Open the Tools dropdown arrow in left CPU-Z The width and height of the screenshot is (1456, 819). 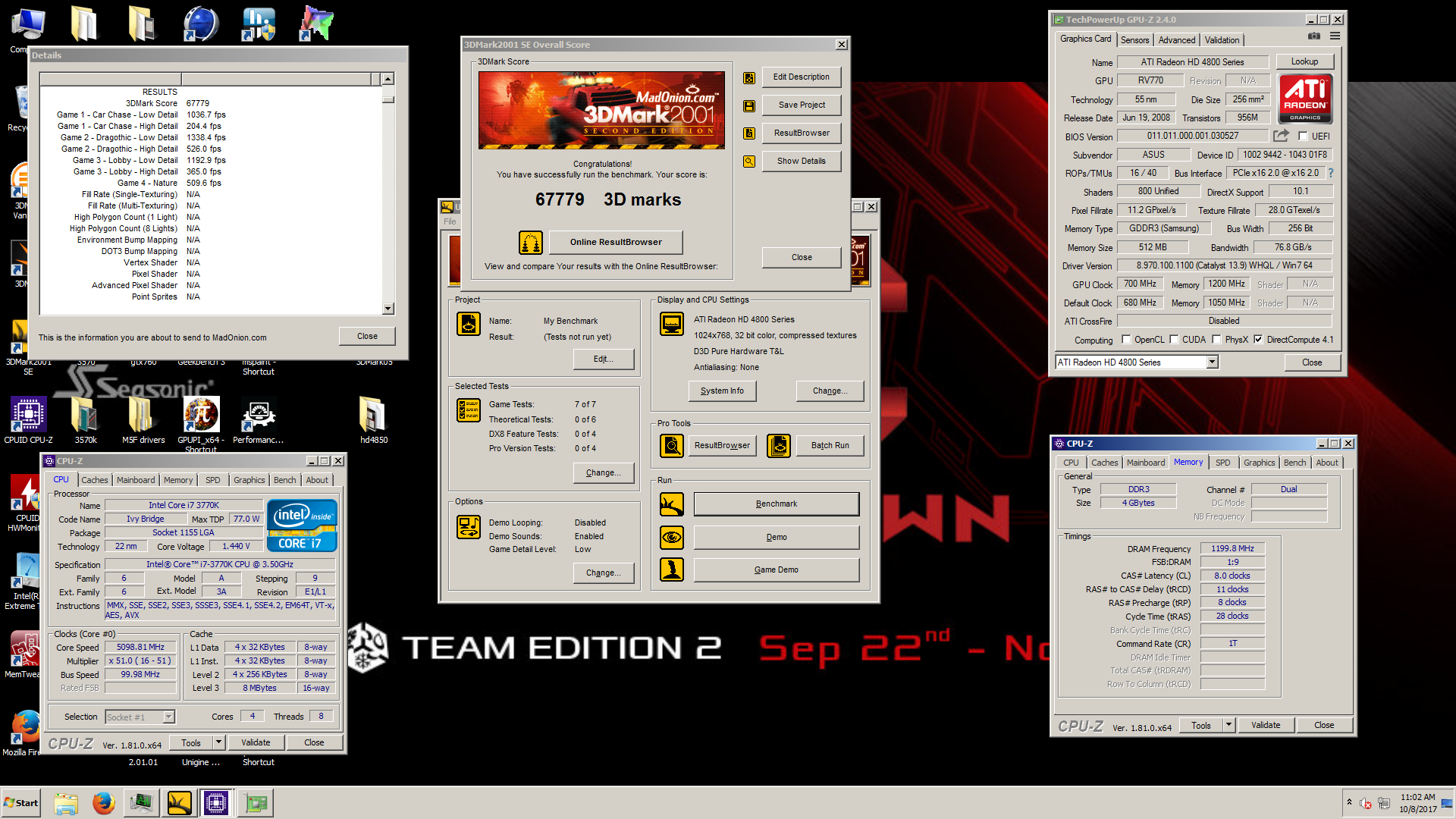point(218,742)
